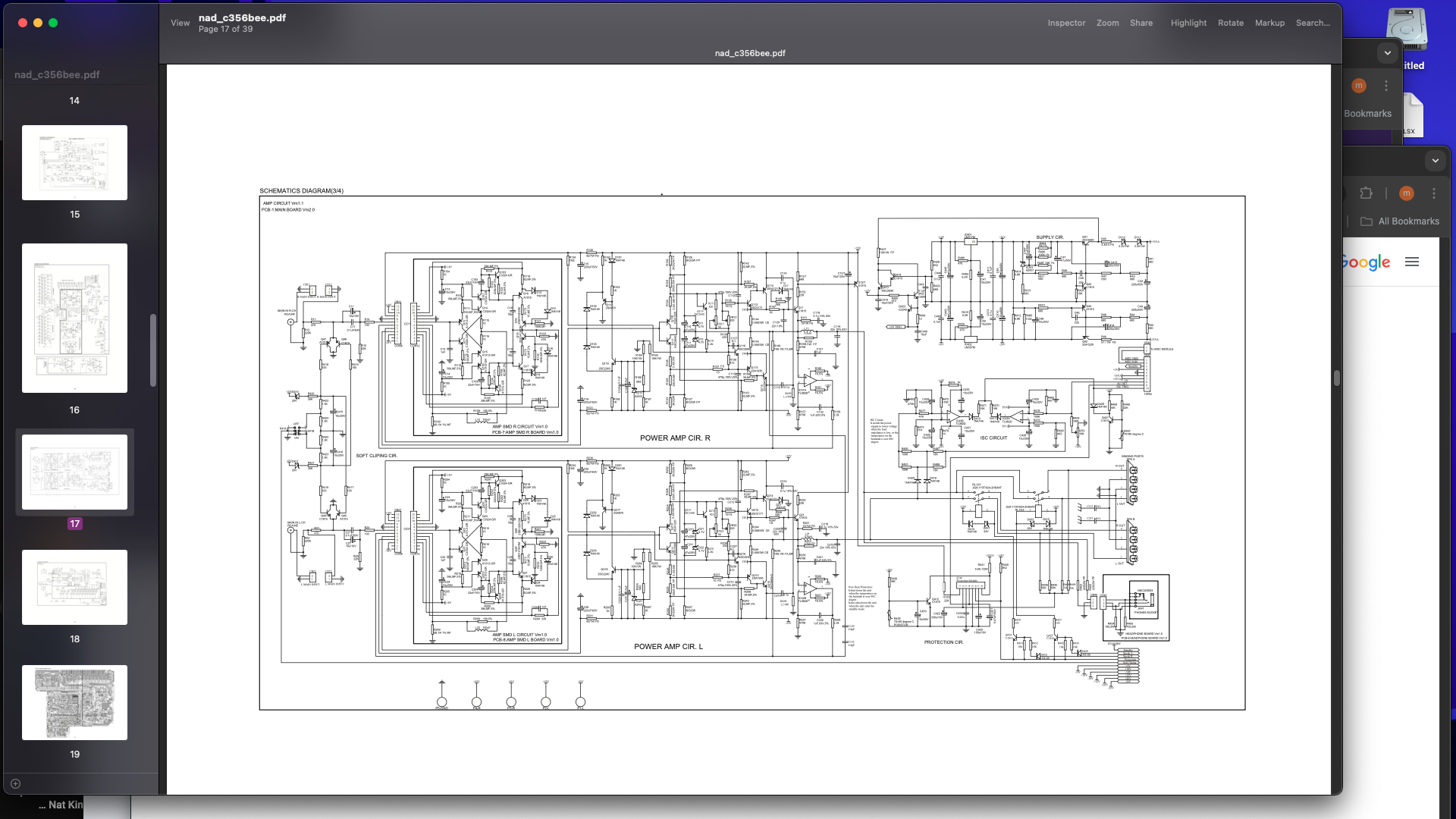The height and width of the screenshot is (819, 1456).
Task: Open the Inspector panel
Action: pyautogui.click(x=1066, y=23)
